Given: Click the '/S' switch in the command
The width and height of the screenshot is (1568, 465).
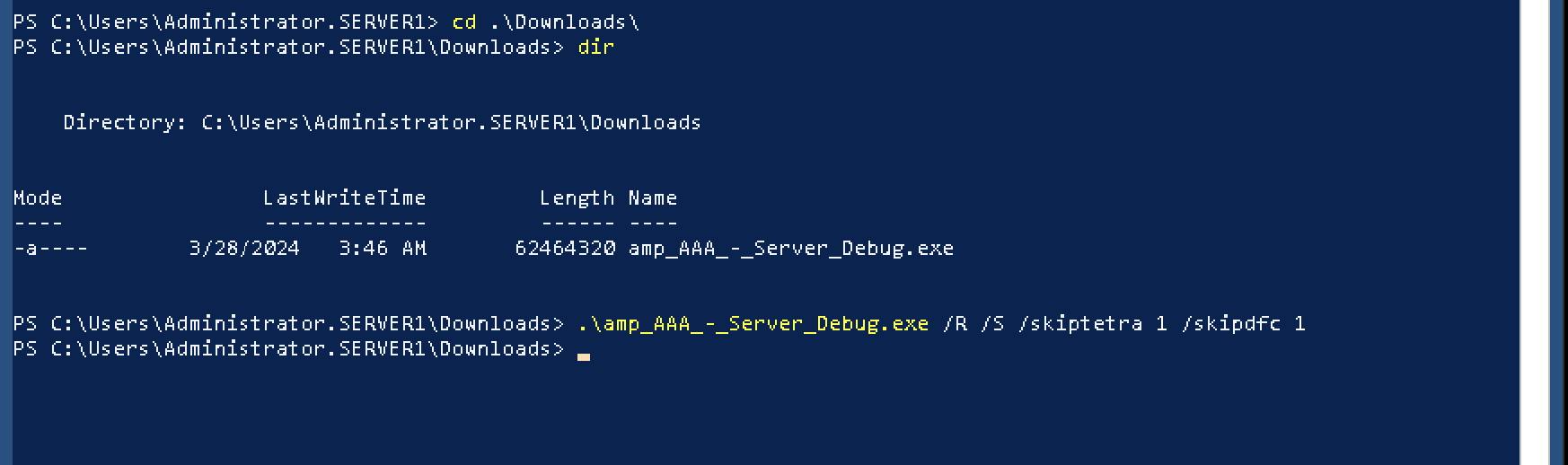Looking at the screenshot, I should tap(992, 324).
